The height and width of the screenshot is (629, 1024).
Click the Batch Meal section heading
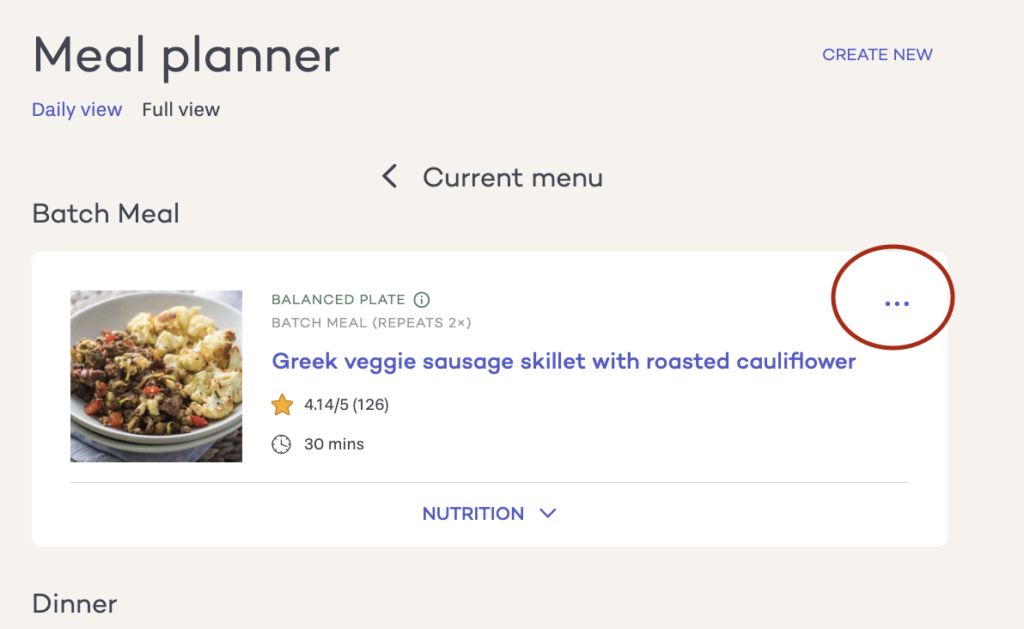tap(106, 213)
